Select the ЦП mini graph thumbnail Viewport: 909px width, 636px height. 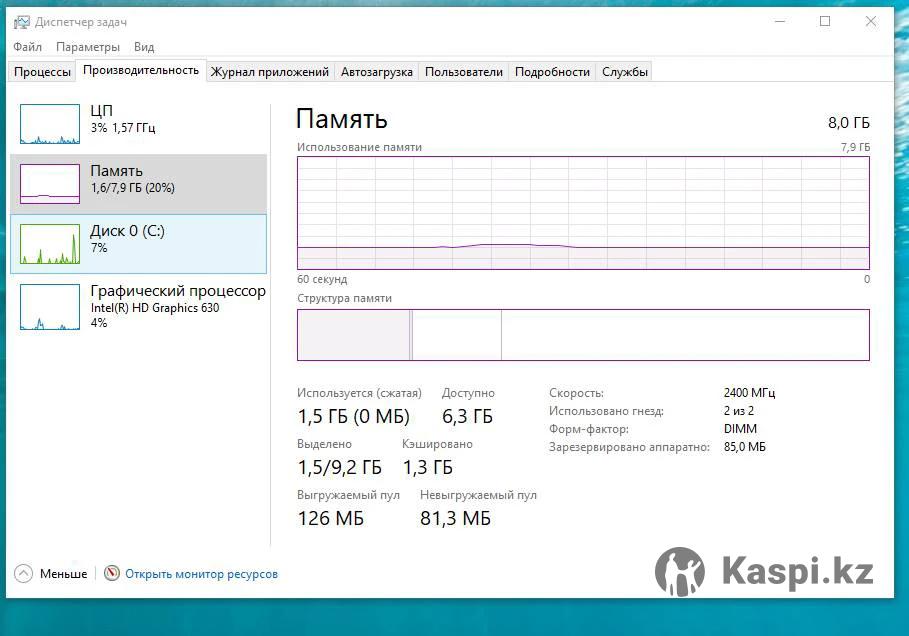click(x=50, y=124)
